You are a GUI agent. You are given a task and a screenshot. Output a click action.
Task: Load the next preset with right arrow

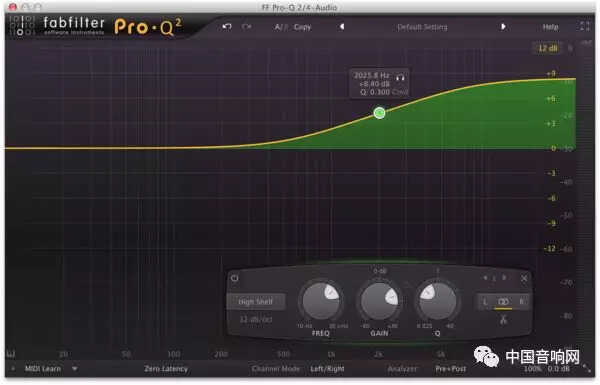503,27
